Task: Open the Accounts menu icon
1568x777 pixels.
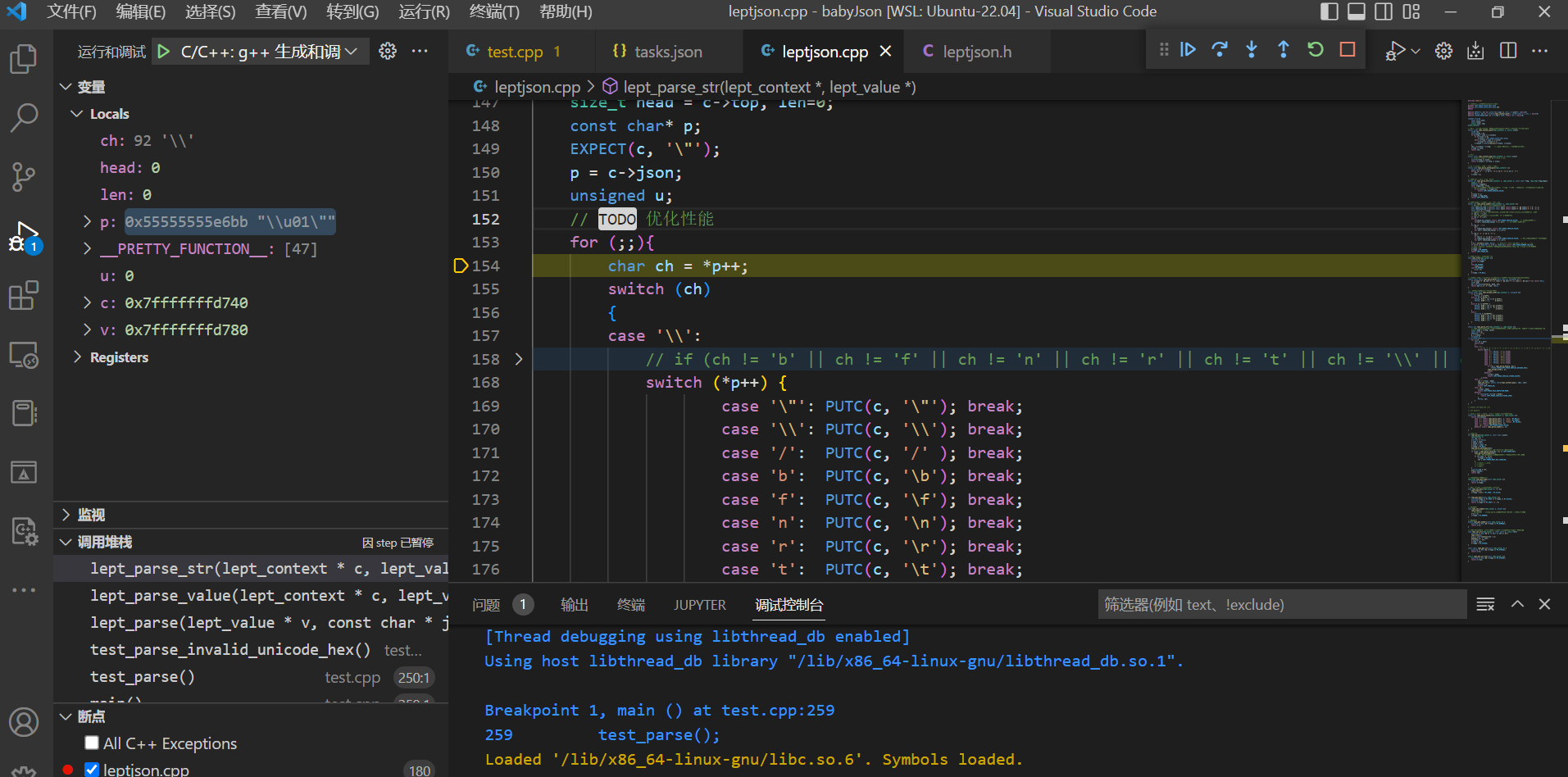Action: pos(24,722)
